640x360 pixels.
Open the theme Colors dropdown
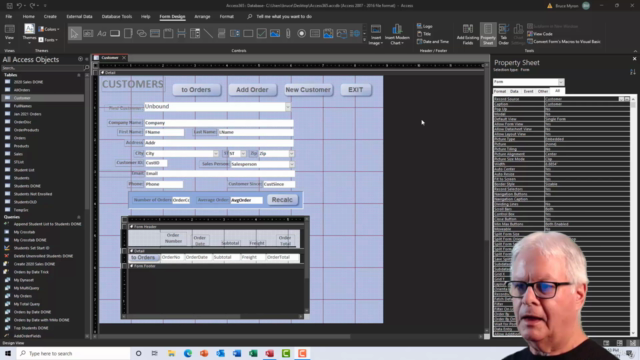(x=49, y=29)
